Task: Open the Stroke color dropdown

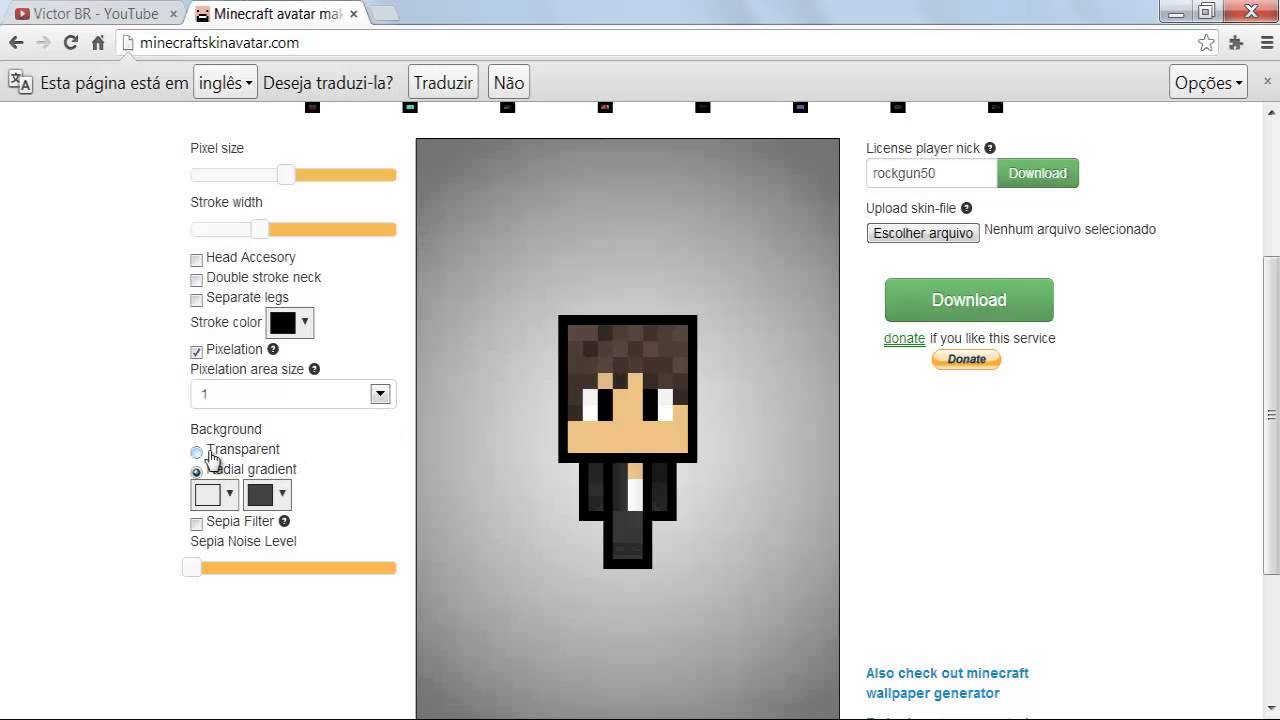Action: pos(290,322)
